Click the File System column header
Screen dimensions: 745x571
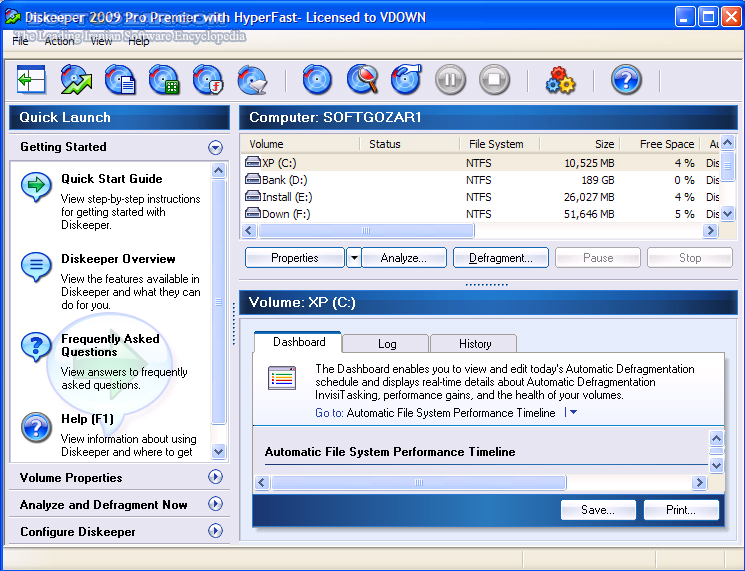coord(500,144)
